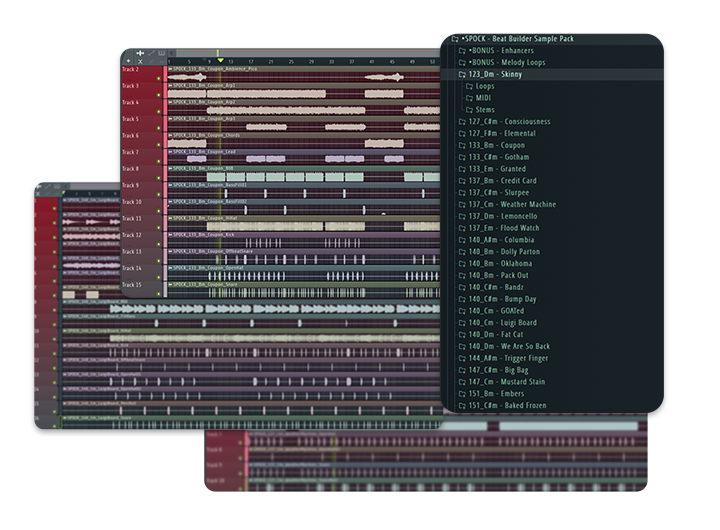Select the Track 5 header label
Screen dimensions: 720x530
131,119
